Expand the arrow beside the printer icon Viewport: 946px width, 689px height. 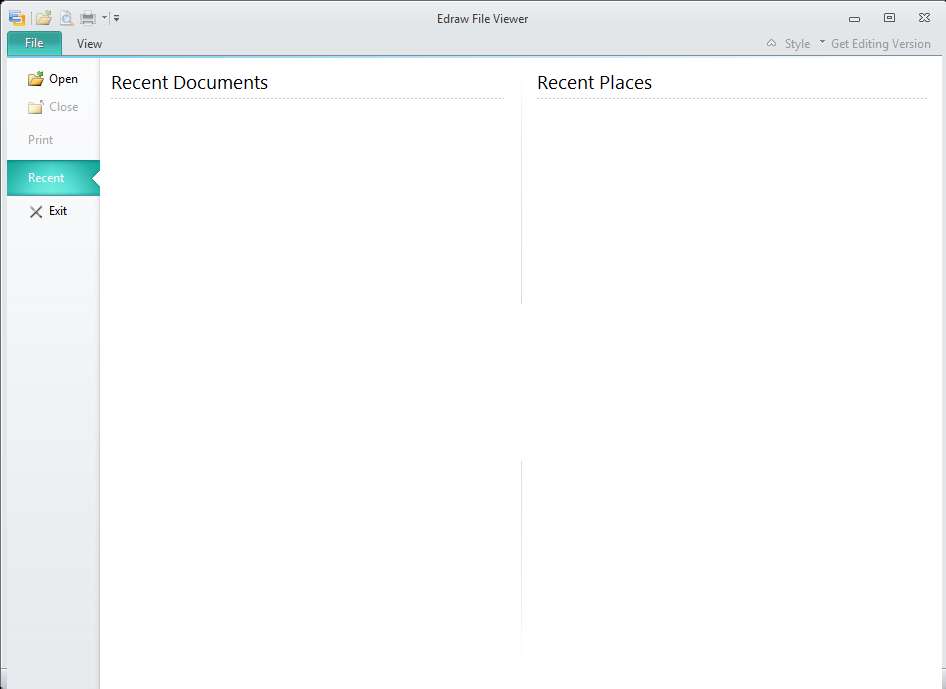tap(104, 18)
